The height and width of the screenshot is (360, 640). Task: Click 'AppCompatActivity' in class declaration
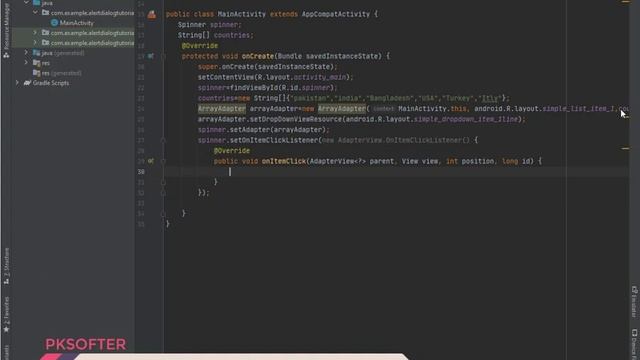coord(336,14)
